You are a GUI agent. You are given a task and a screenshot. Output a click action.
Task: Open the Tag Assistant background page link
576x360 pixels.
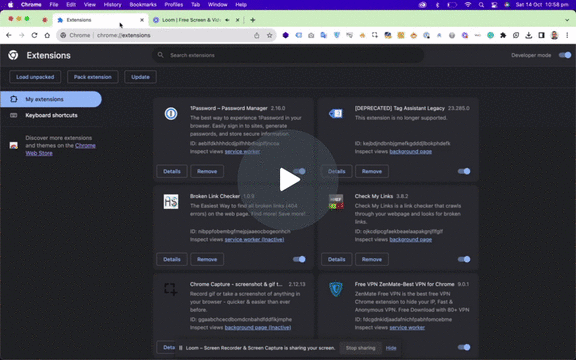click(410, 151)
